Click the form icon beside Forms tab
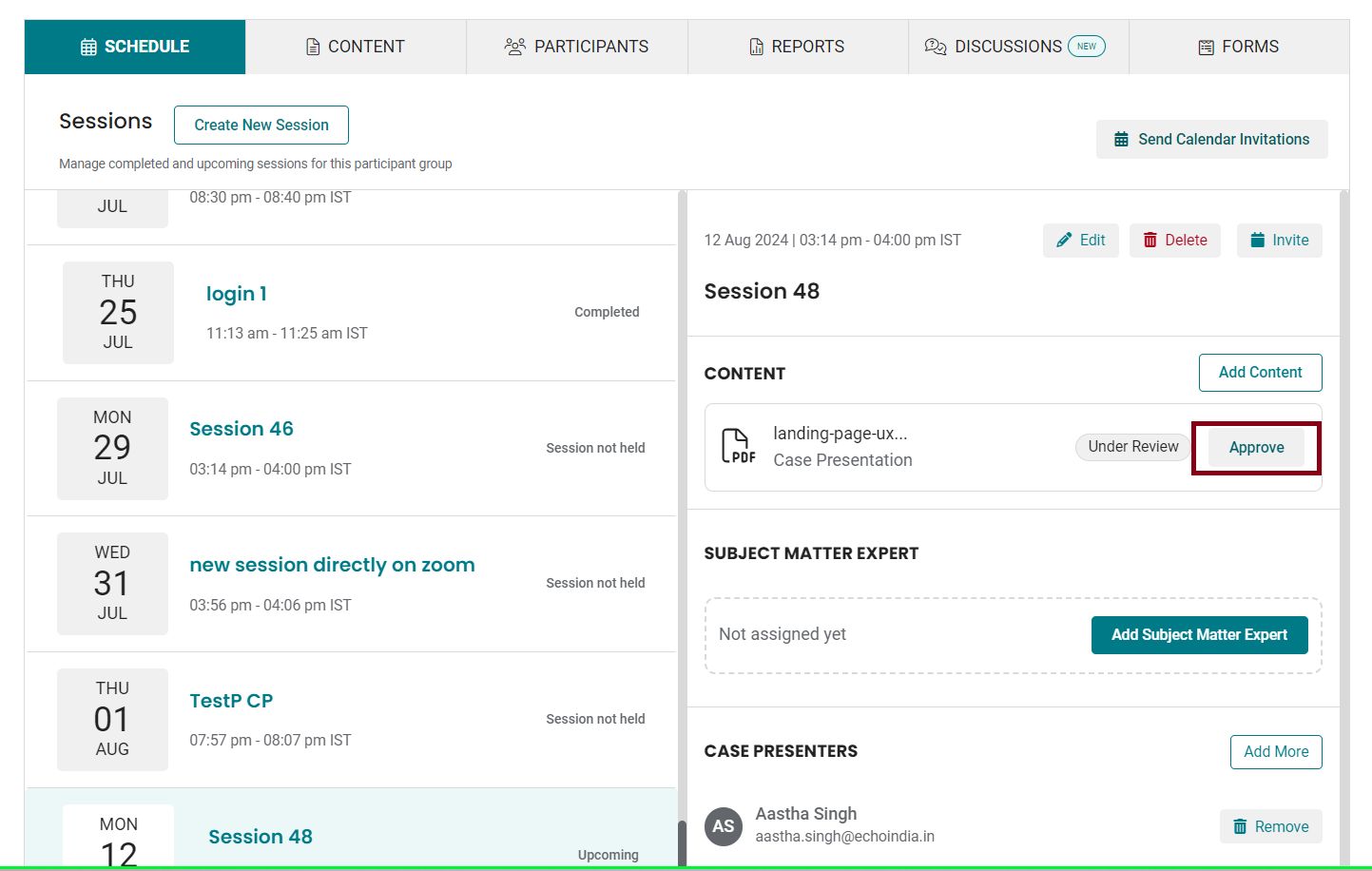 click(1206, 47)
